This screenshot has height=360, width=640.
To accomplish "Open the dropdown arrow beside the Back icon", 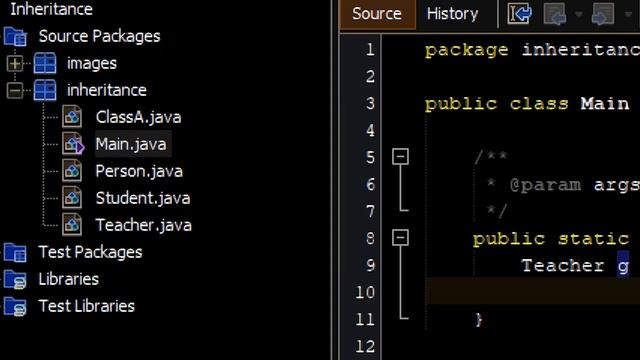I will 579,14.
